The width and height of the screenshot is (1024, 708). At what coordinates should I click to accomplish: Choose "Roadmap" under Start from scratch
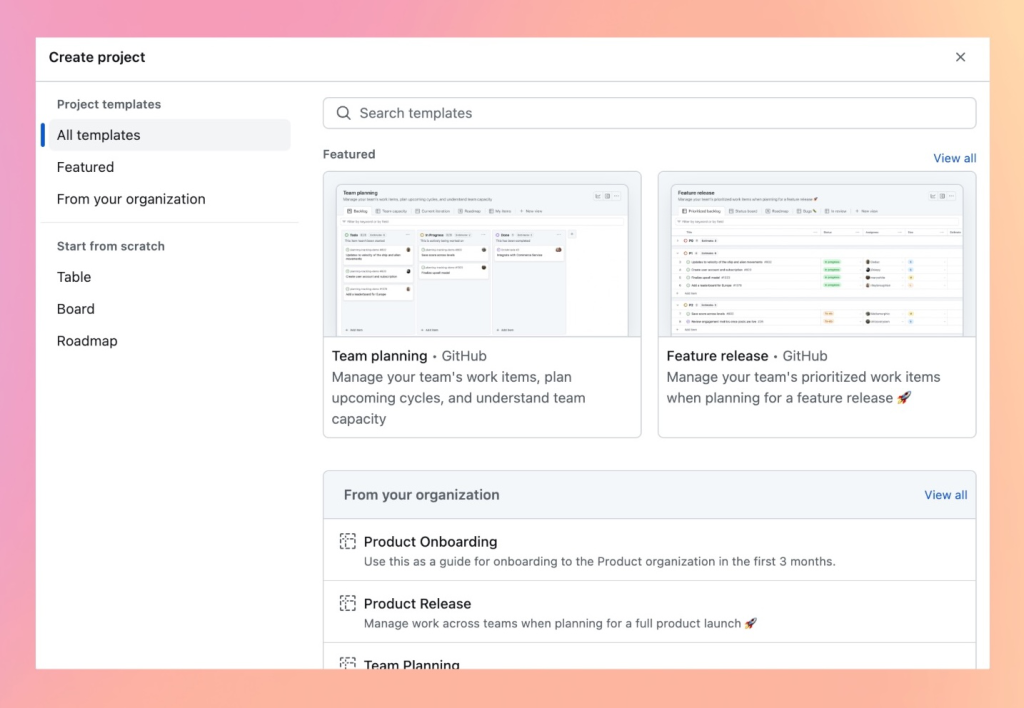pyautogui.click(x=87, y=341)
